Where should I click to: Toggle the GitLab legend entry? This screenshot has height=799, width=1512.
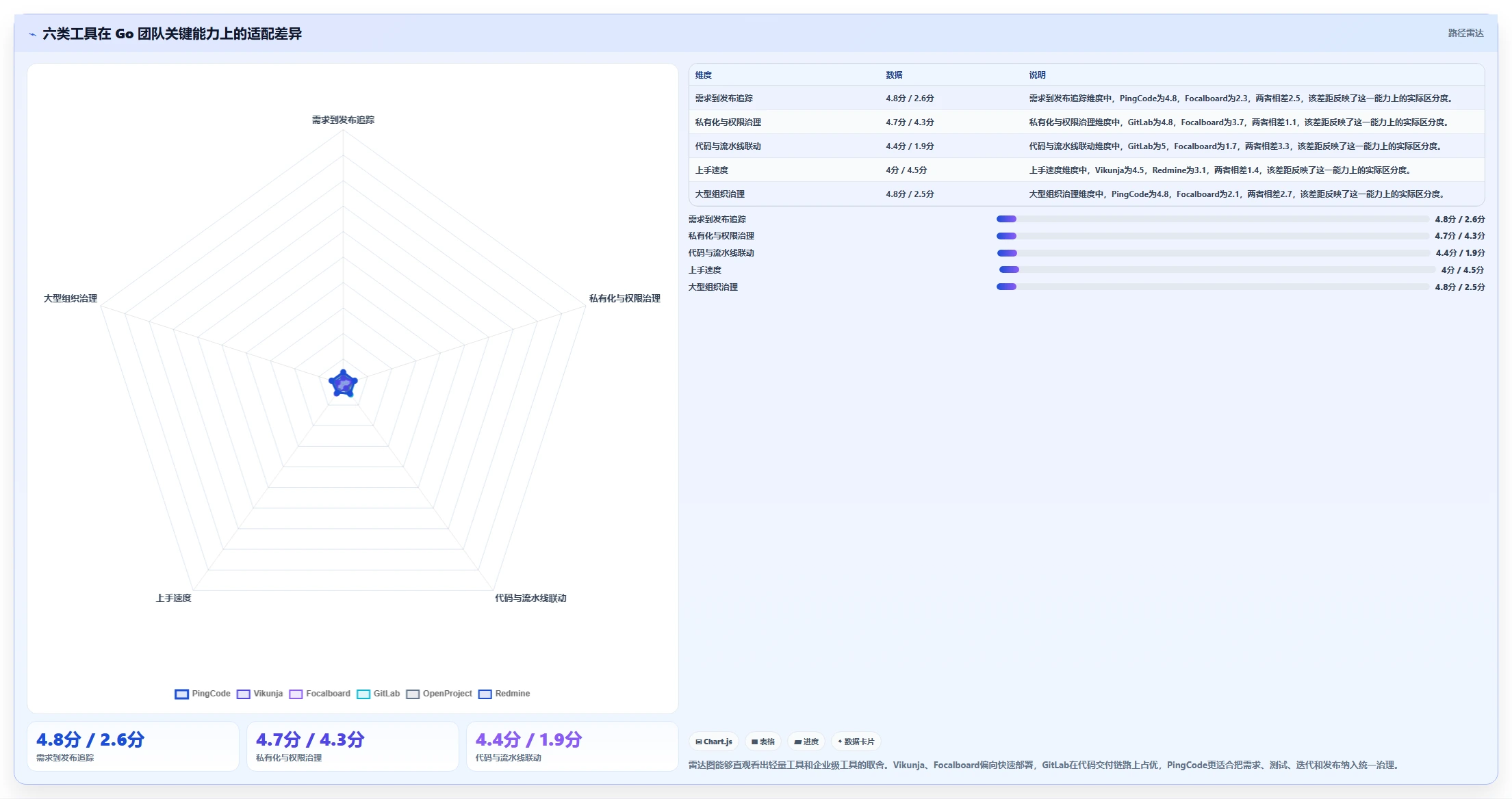coord(378,694)
